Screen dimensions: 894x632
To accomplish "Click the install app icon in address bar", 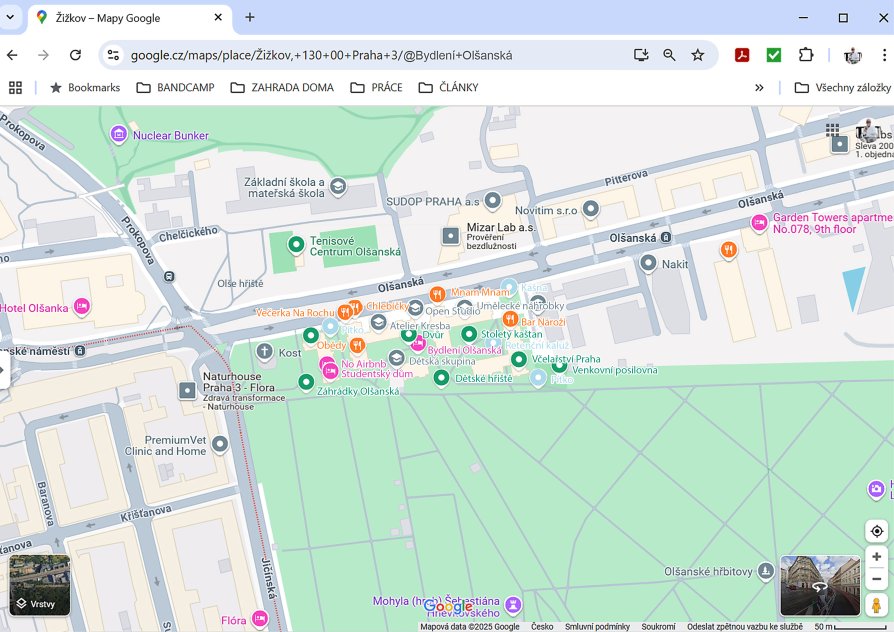I will point(641,55).
